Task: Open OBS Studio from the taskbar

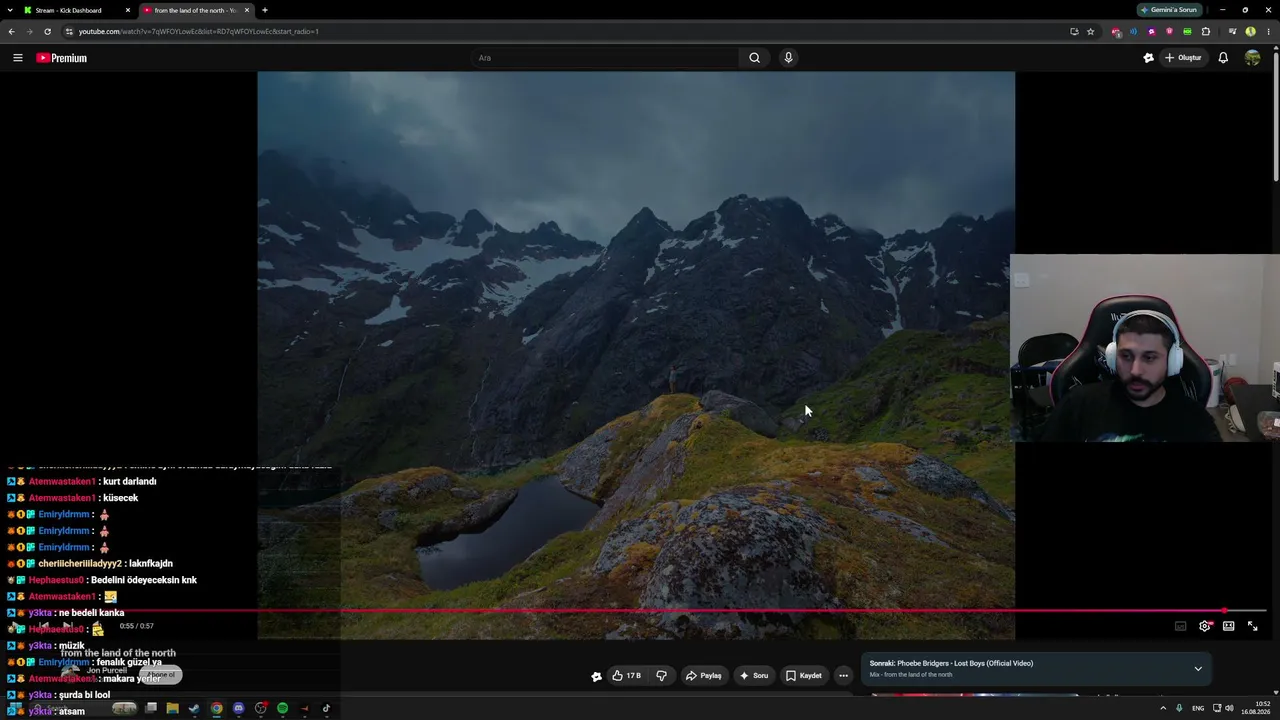Action: 260,709
